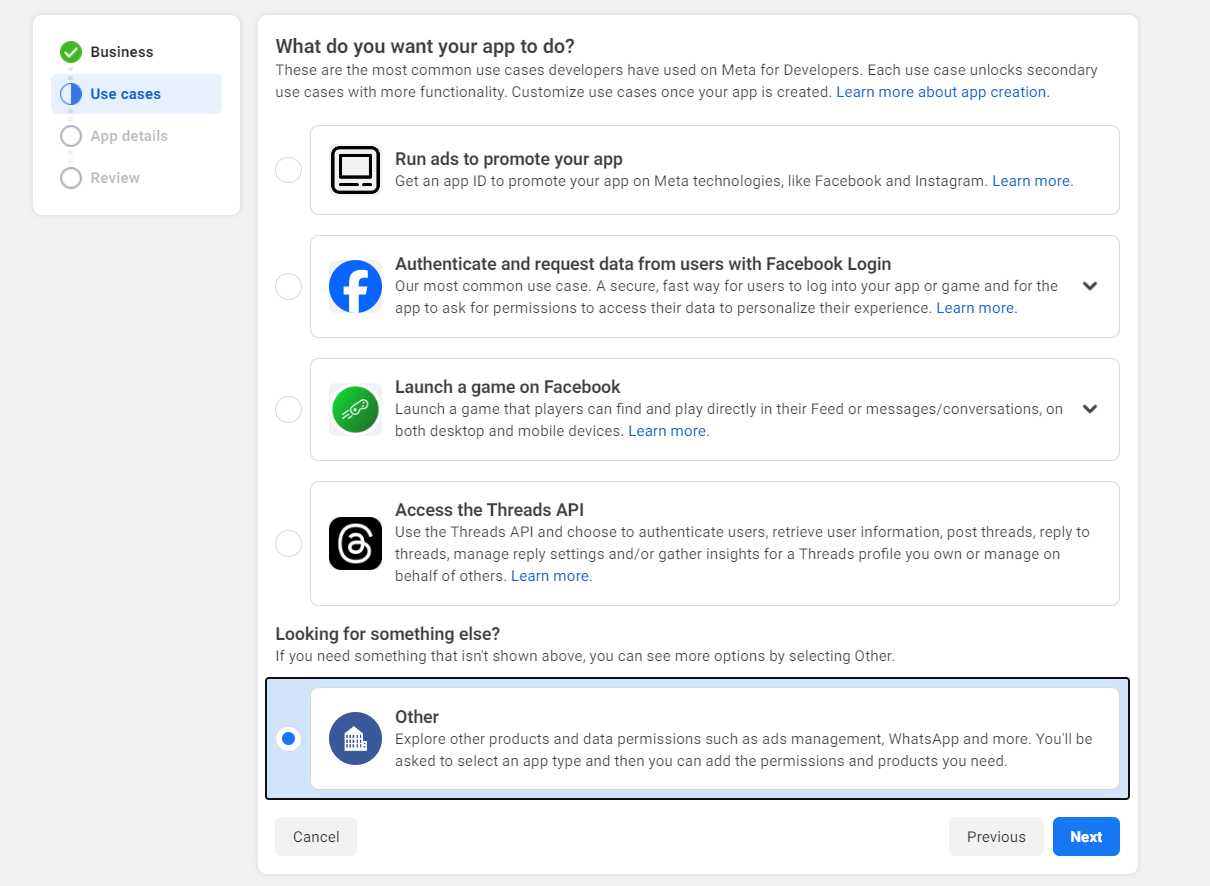
Task: Select the Run ads radio button
Action: [x=288, y=170]
